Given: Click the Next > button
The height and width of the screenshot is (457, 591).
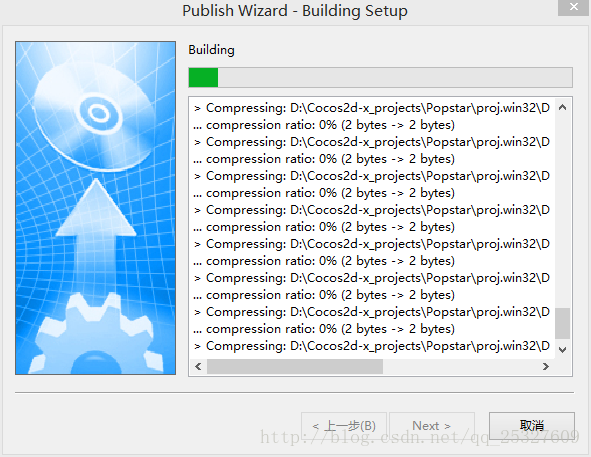Looking at the screenshot, I should pyautogui.click(x=432, y=426).
